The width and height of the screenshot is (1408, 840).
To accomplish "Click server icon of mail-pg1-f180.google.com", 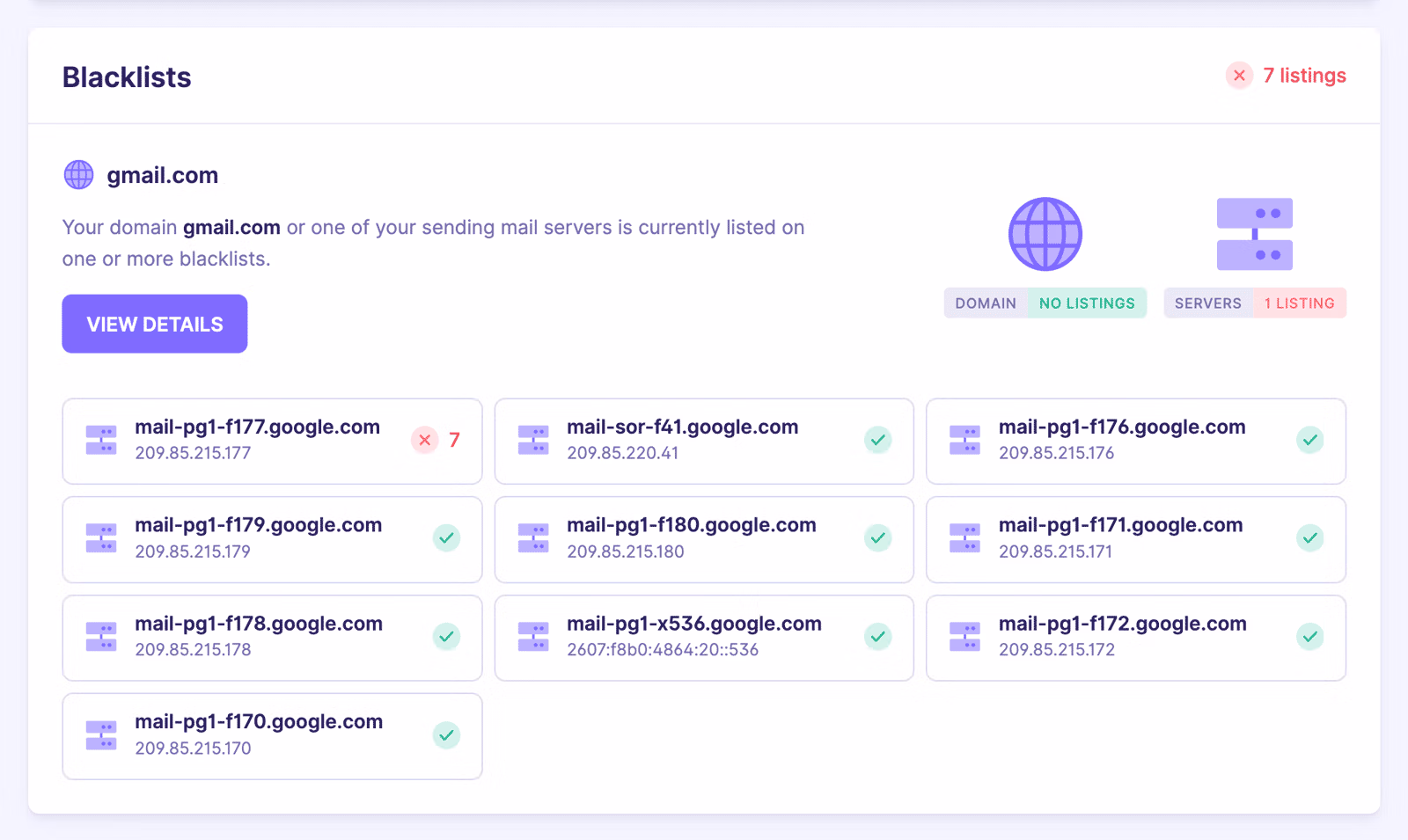I will point(533,537).
